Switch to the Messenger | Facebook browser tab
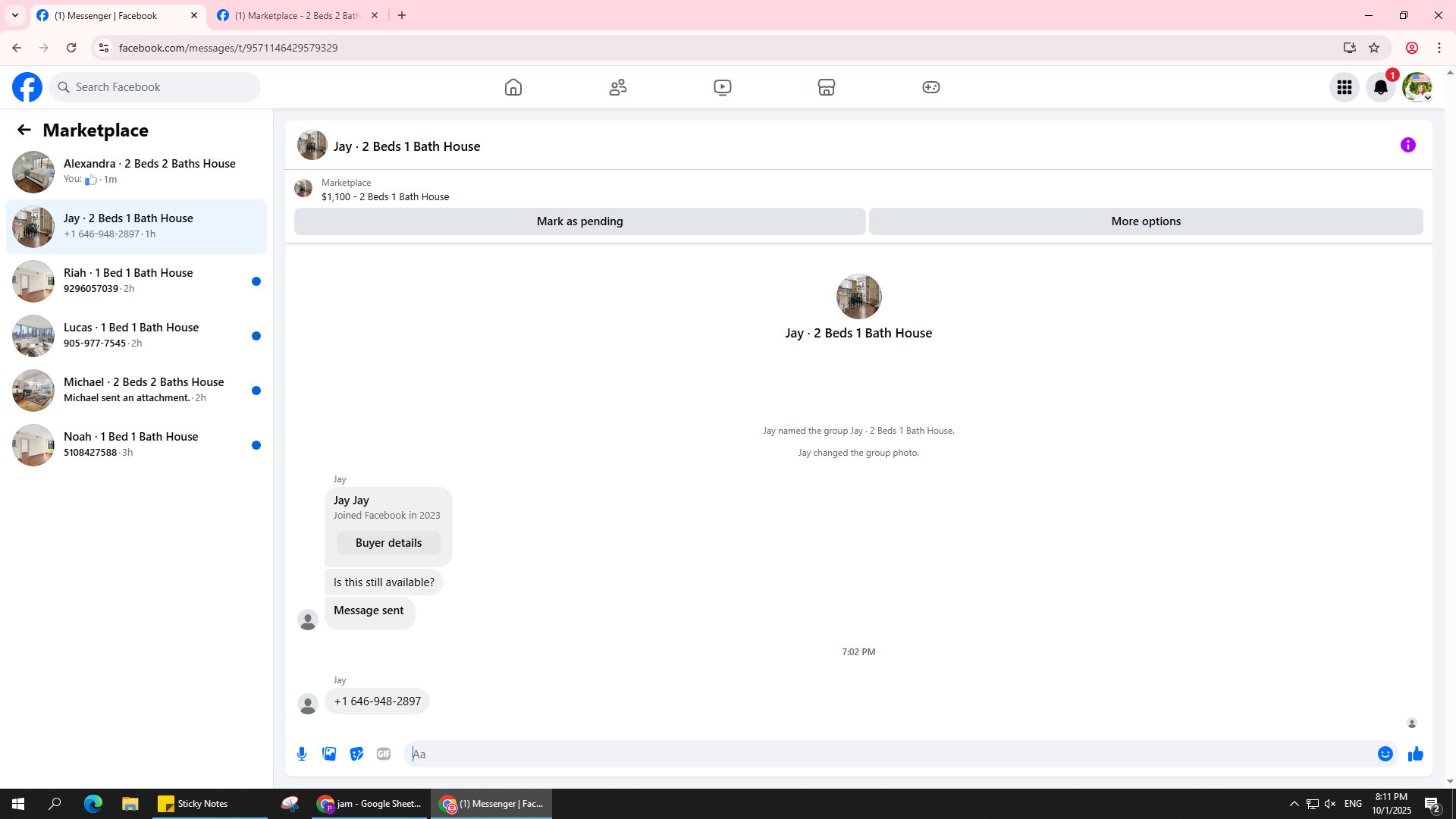 click(118, 16)
